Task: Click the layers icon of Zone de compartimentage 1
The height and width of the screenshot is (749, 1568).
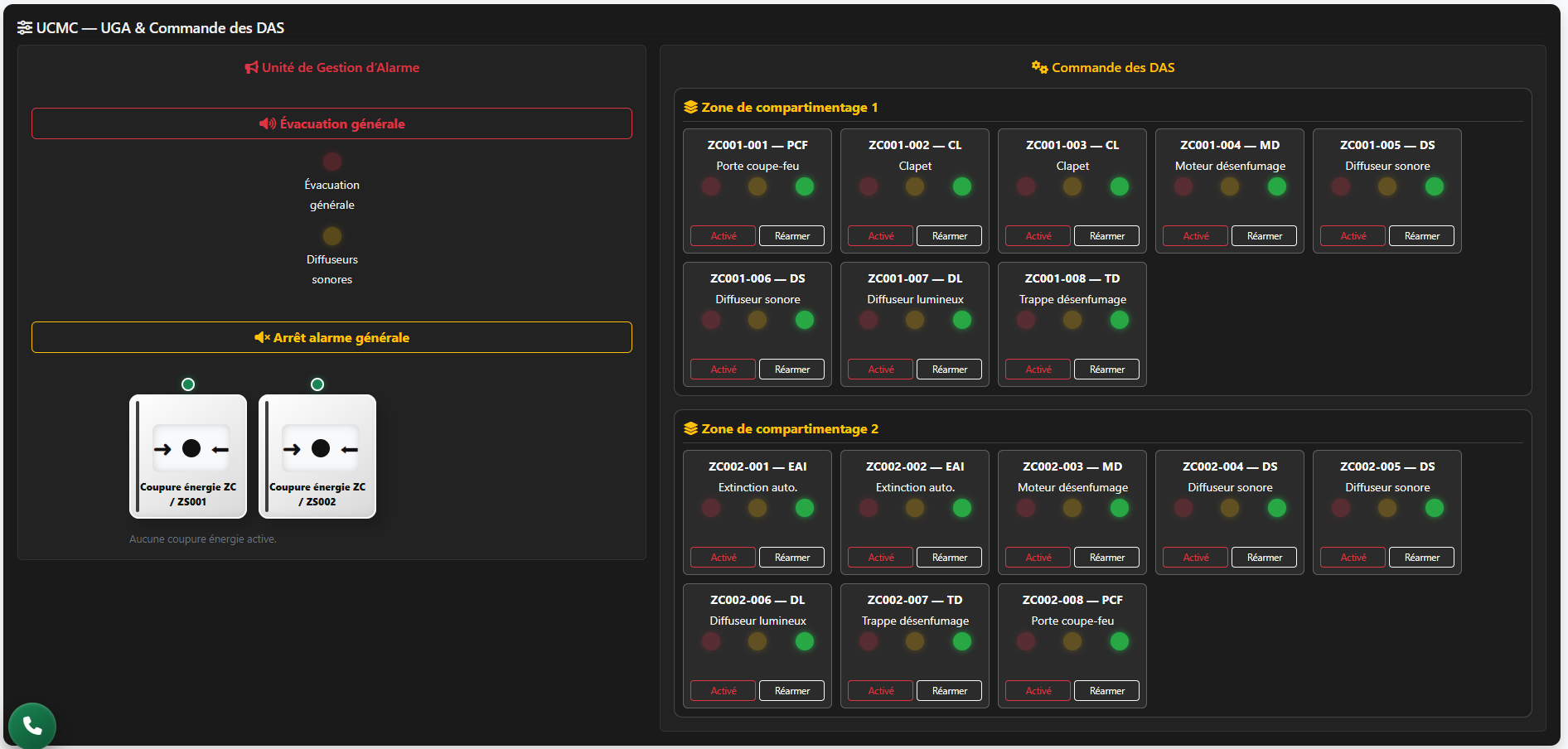Action: 691,108
